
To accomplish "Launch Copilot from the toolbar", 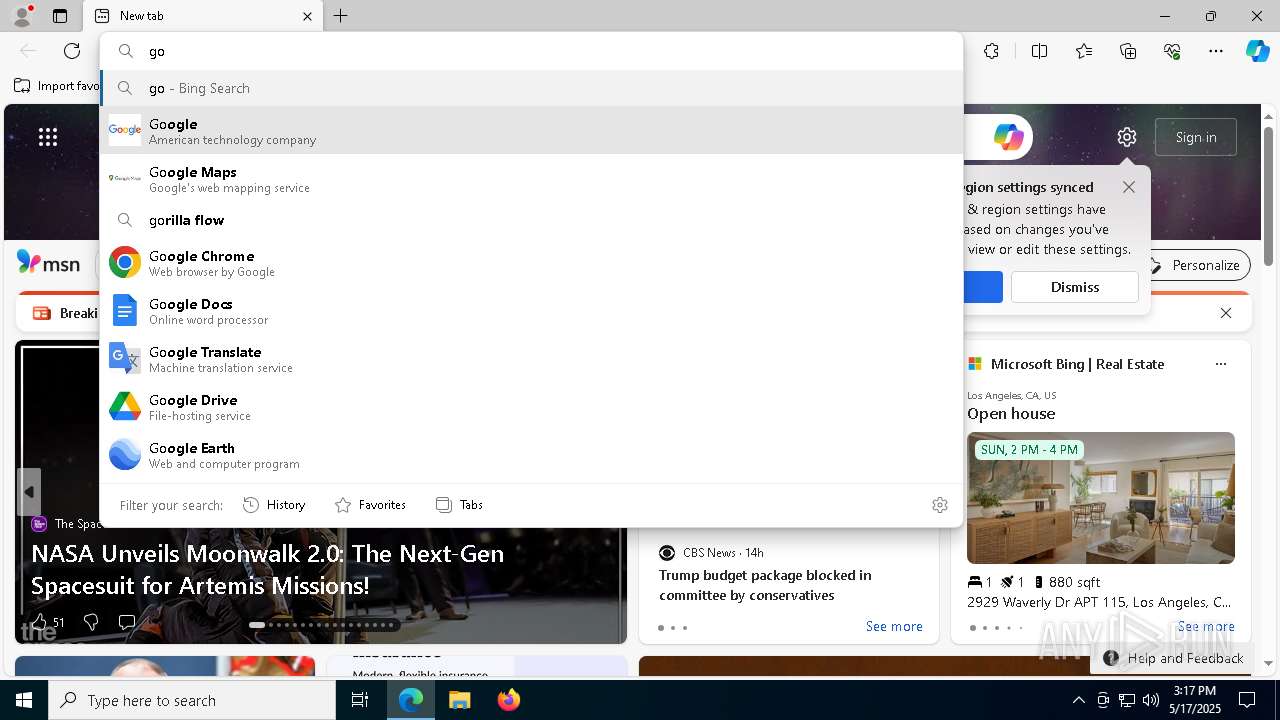I will tap(1257, 51).
